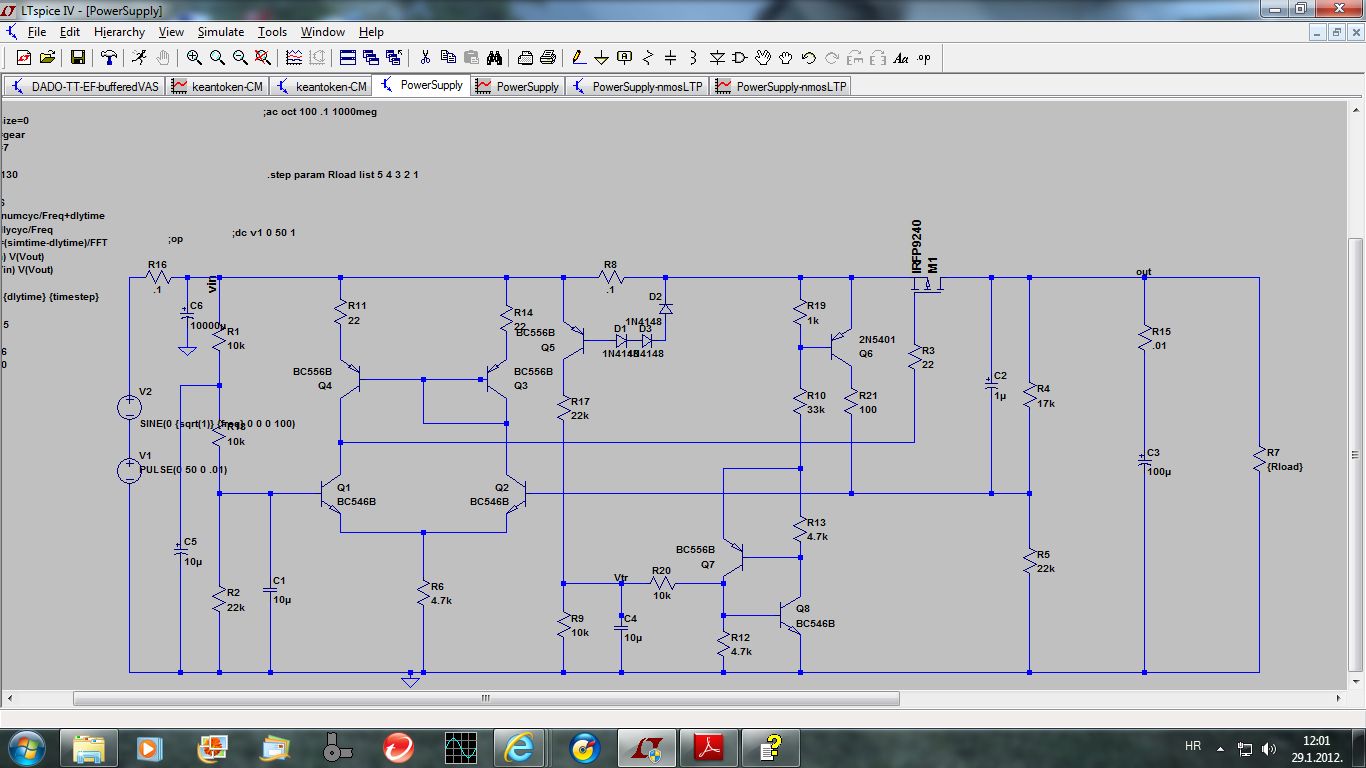The width and height of the screenshot is (1366, 768).
Task: Click the IRFP9240 MOSFET M1 label
Action: click(x=916, y=247)
